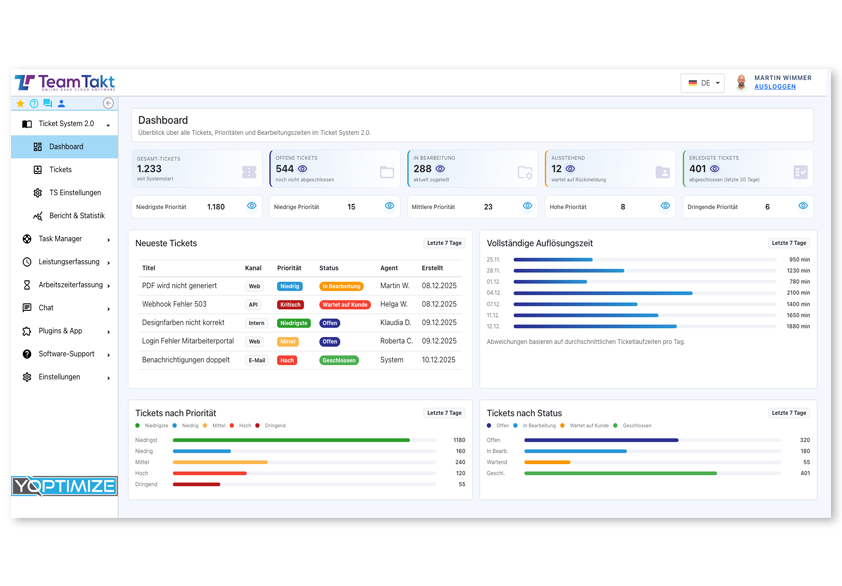Select Letzte 7 Tage in Tickets nach Status
Screen dimensions: 842x586
[790, 412]
